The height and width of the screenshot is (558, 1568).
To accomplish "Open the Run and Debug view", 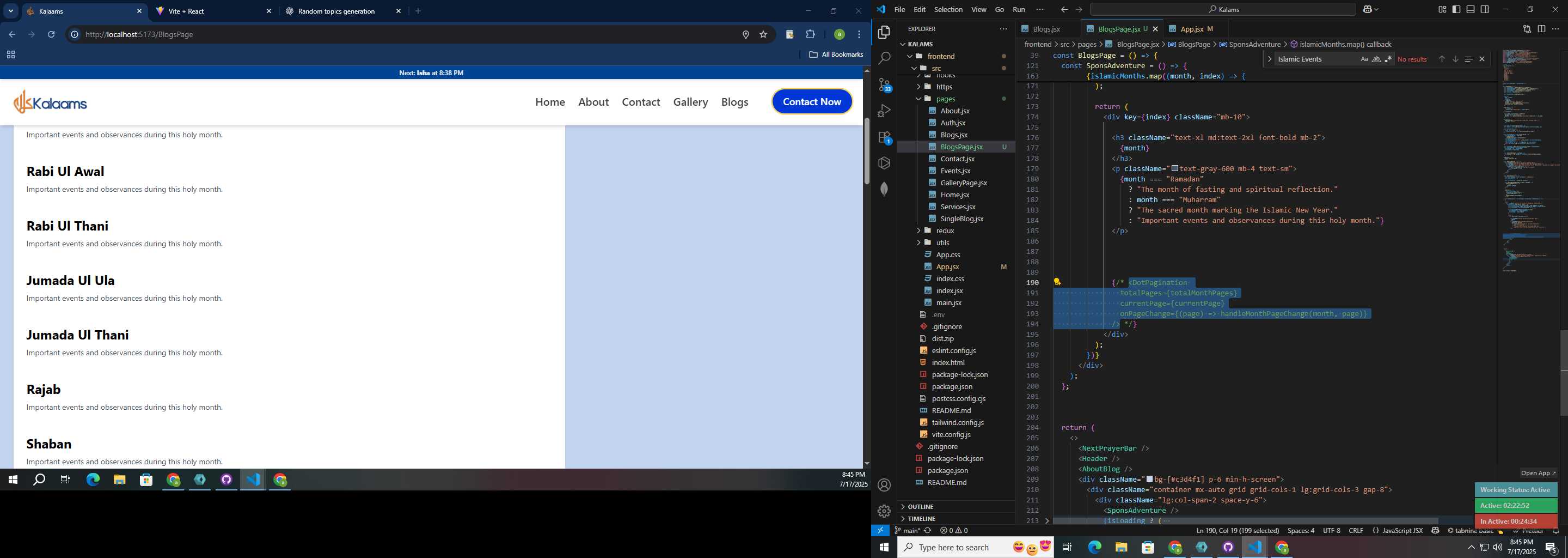I will (x=884, y=111).
